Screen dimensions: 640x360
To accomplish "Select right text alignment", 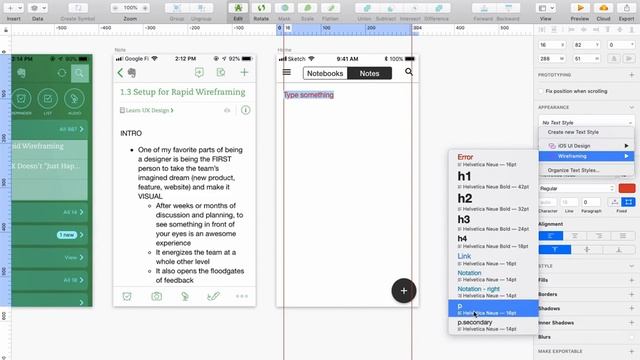I will [599, 236].
